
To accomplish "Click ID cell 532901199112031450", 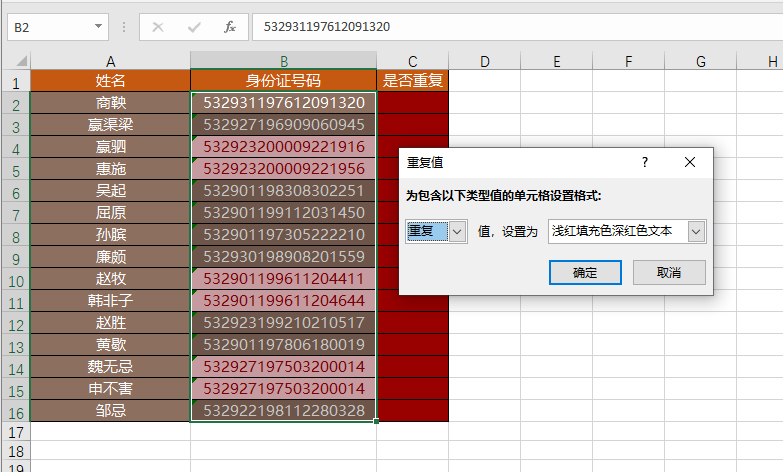I will pos(284,212).
